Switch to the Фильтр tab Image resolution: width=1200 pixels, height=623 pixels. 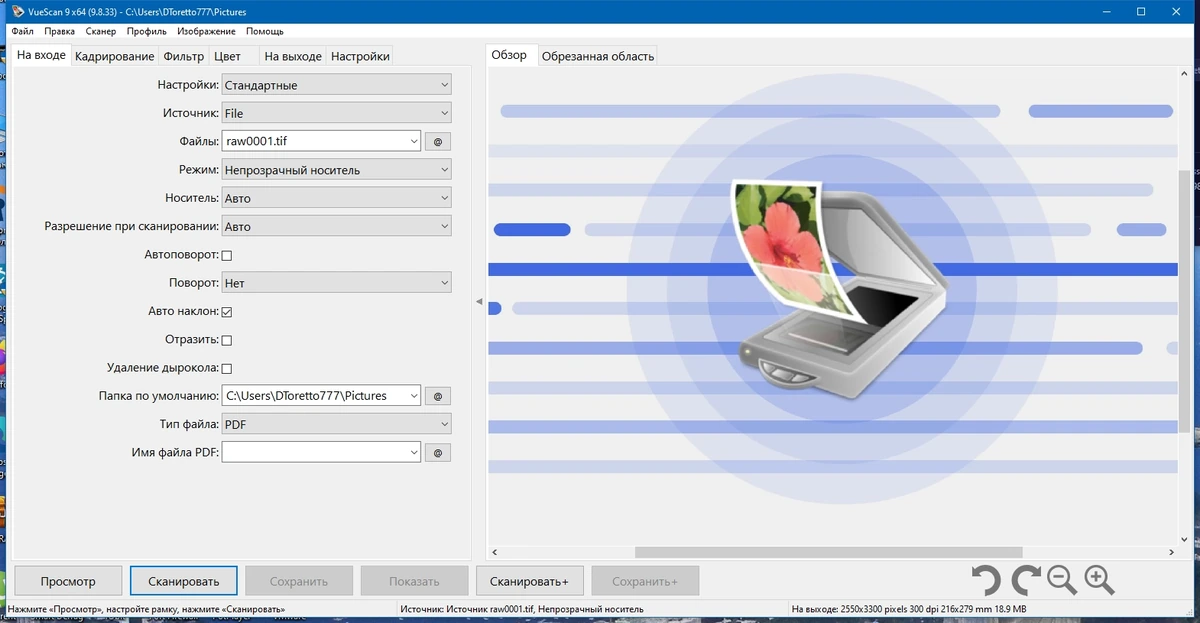pos(184,56)
